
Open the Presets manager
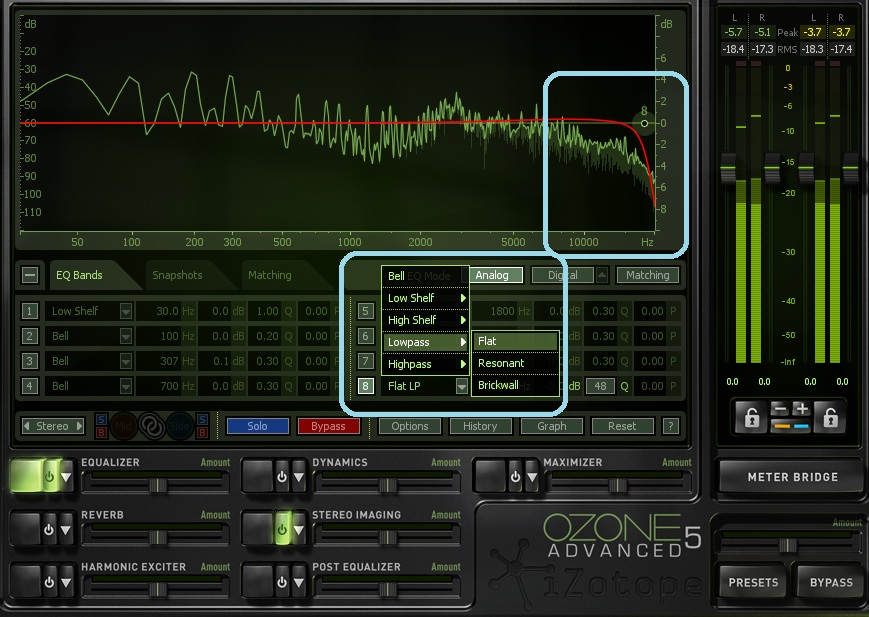pyautogui.click(x=753, y=582)
